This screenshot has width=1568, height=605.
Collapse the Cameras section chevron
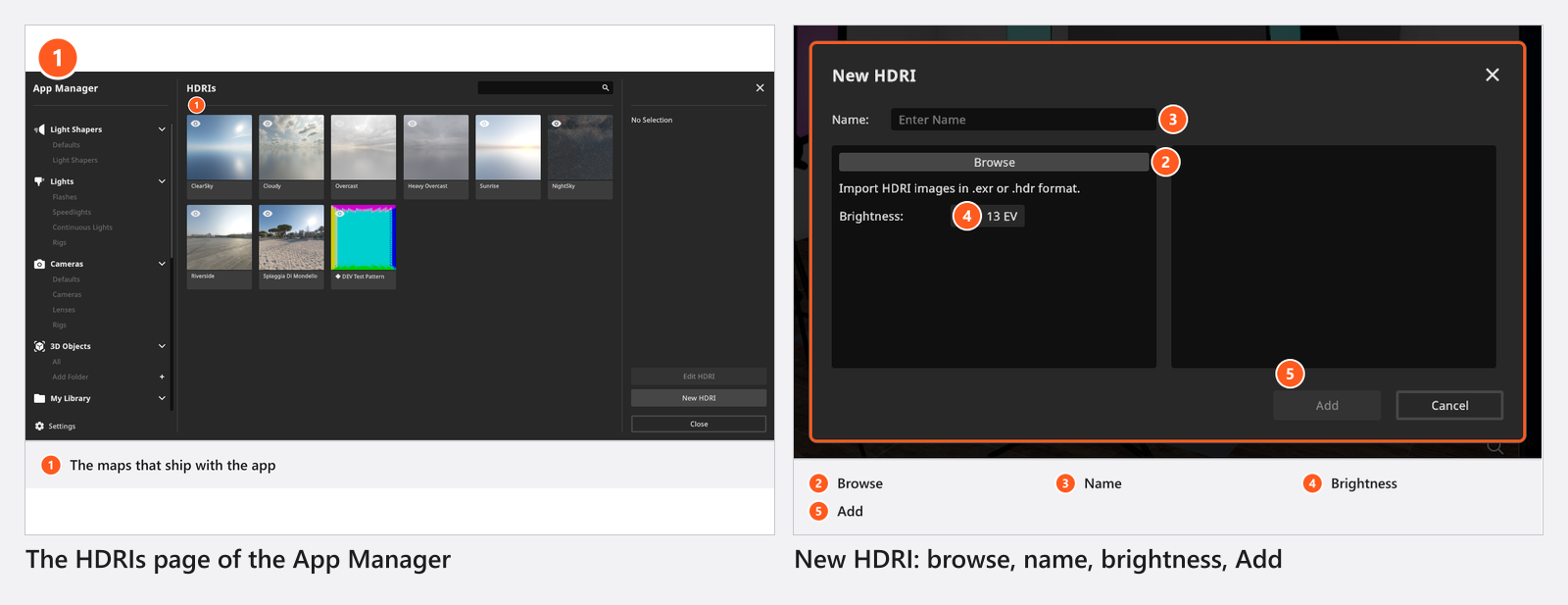162,264
